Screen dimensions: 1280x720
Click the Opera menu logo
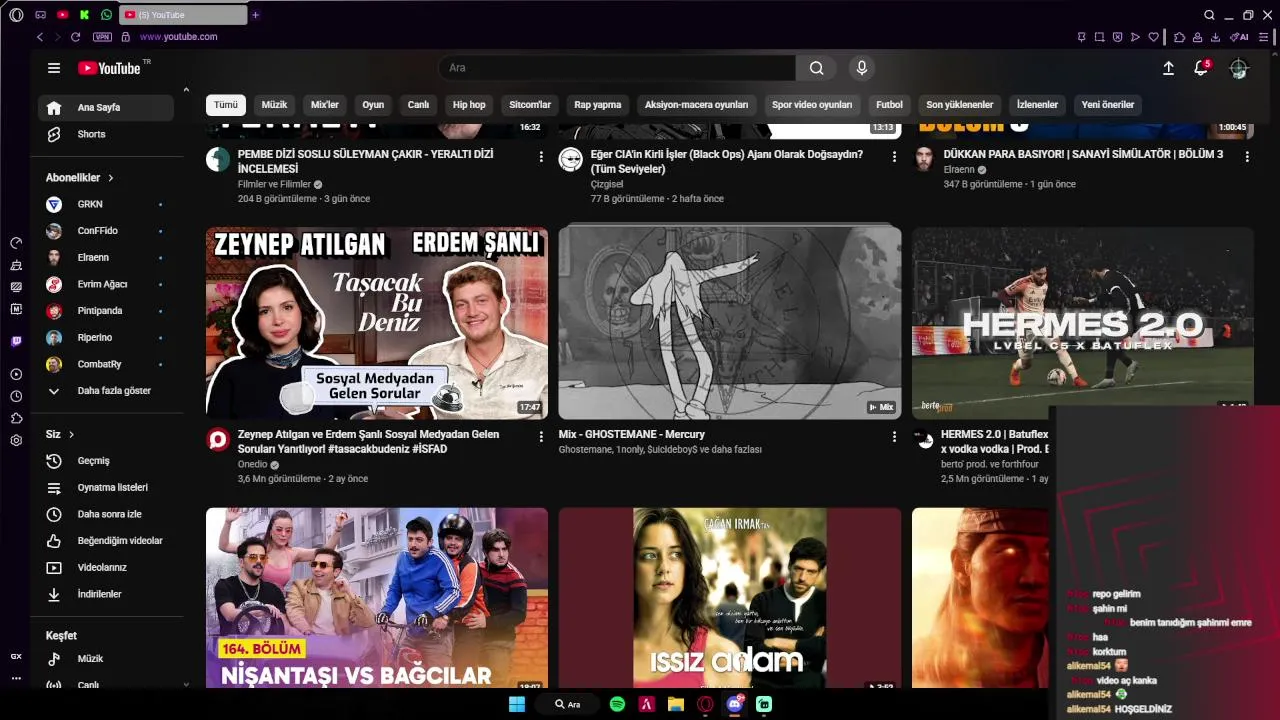point(16,15)
